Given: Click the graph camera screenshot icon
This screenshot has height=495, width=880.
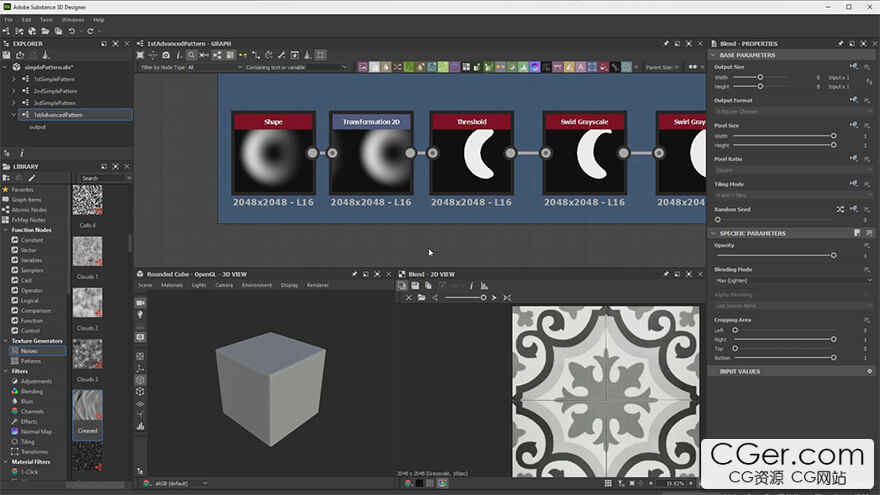Looking at the screenshot, I should 166,55.
